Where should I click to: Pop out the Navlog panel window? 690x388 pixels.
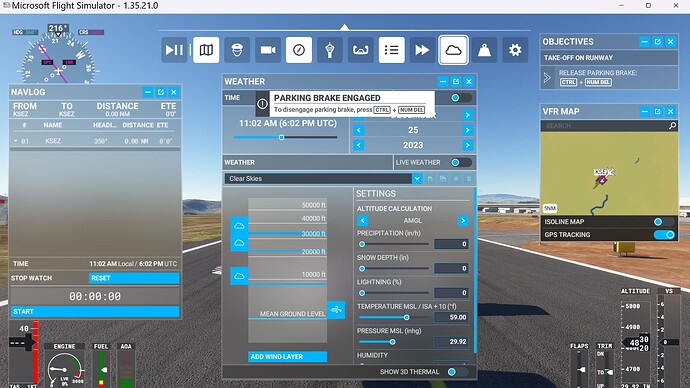coord(161,92)
